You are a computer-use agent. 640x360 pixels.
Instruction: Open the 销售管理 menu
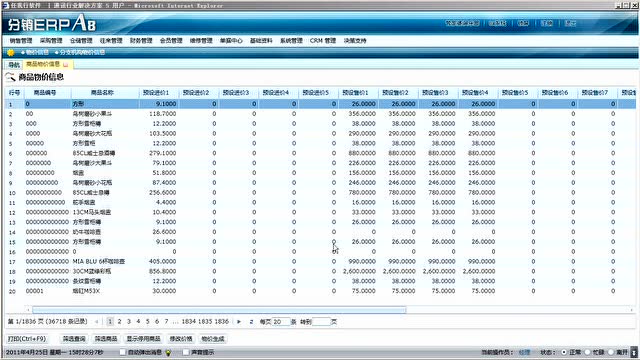click(x=21, y=40)
